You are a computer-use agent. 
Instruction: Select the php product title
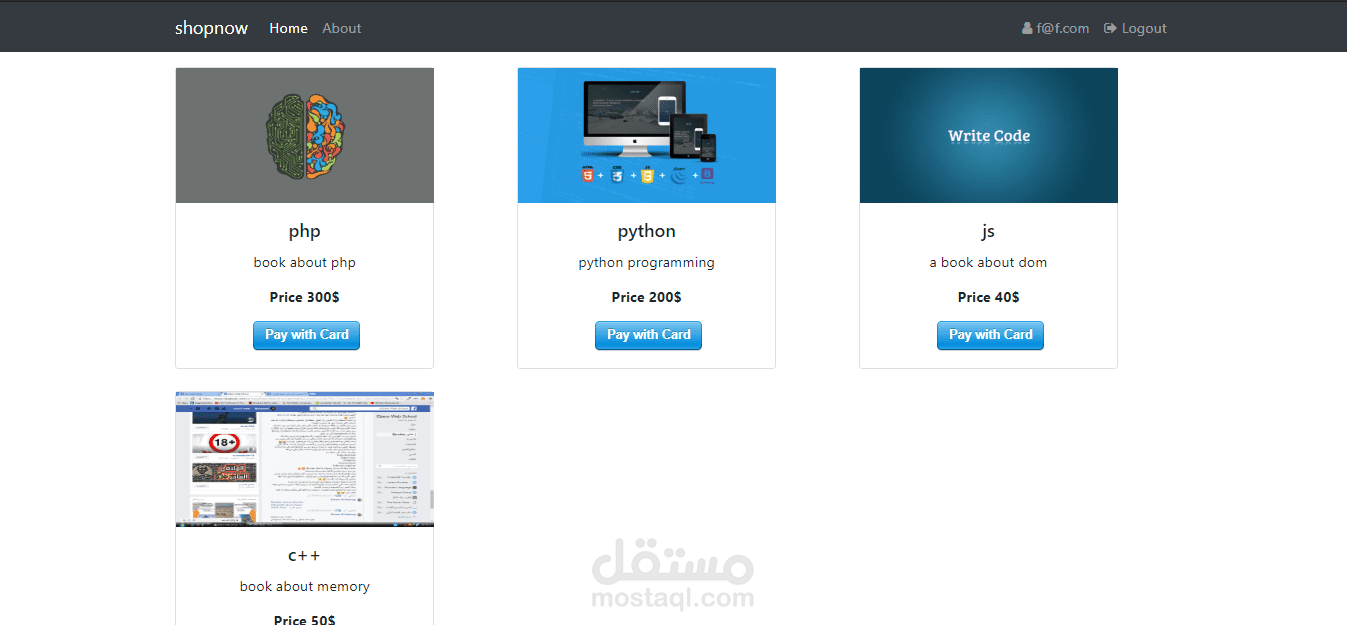(305, 232)
